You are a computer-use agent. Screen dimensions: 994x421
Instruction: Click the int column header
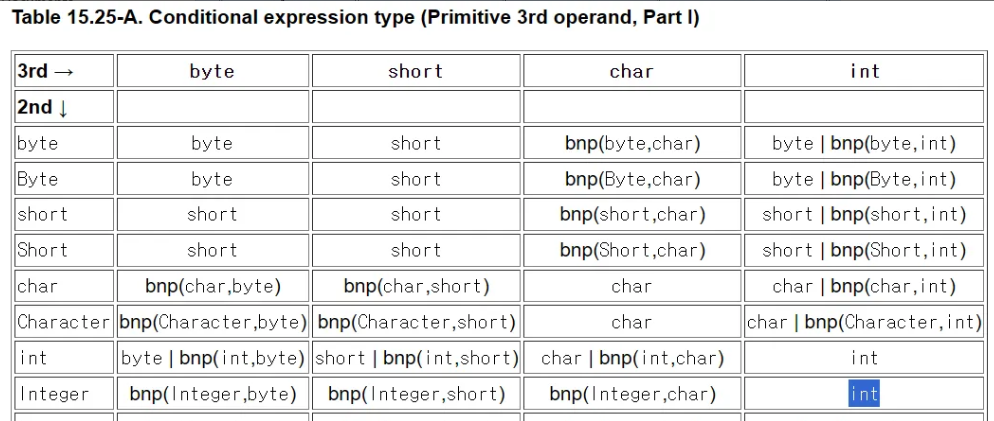(x=864, y=70)
